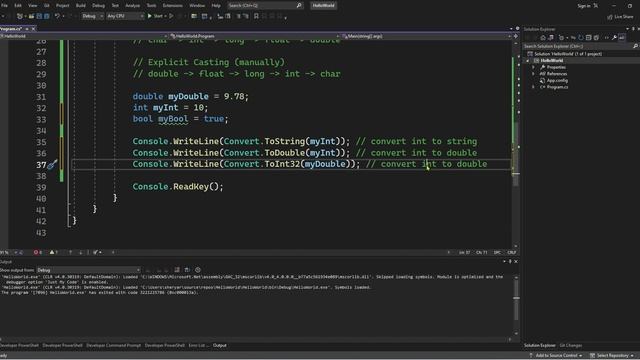640x360 pixels.
Task: Click Solution Explorer Refresh icon
Action: (580, 38)
